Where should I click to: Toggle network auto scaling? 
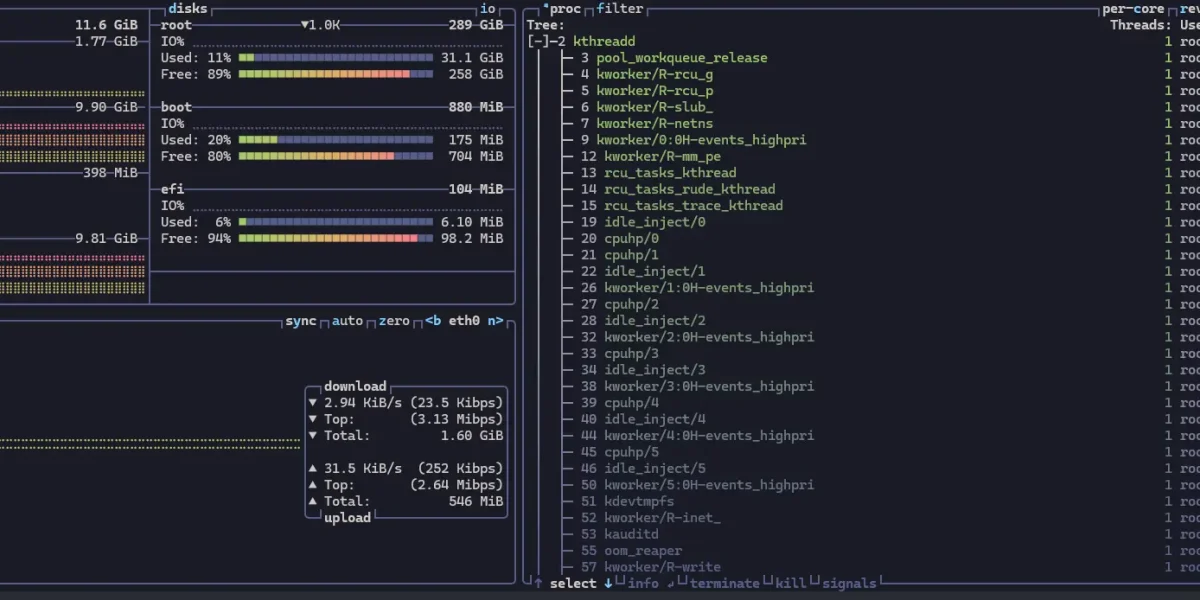[347, 321]
